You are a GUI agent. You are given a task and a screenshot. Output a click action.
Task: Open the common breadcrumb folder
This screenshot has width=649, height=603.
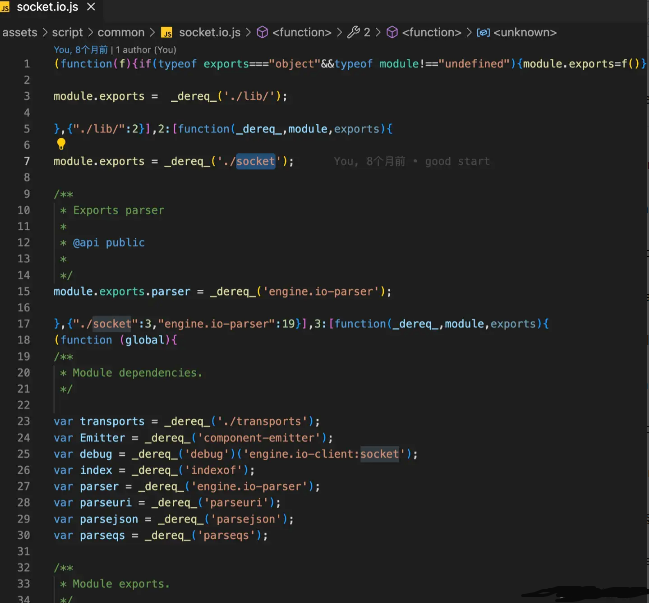[121, 32]
